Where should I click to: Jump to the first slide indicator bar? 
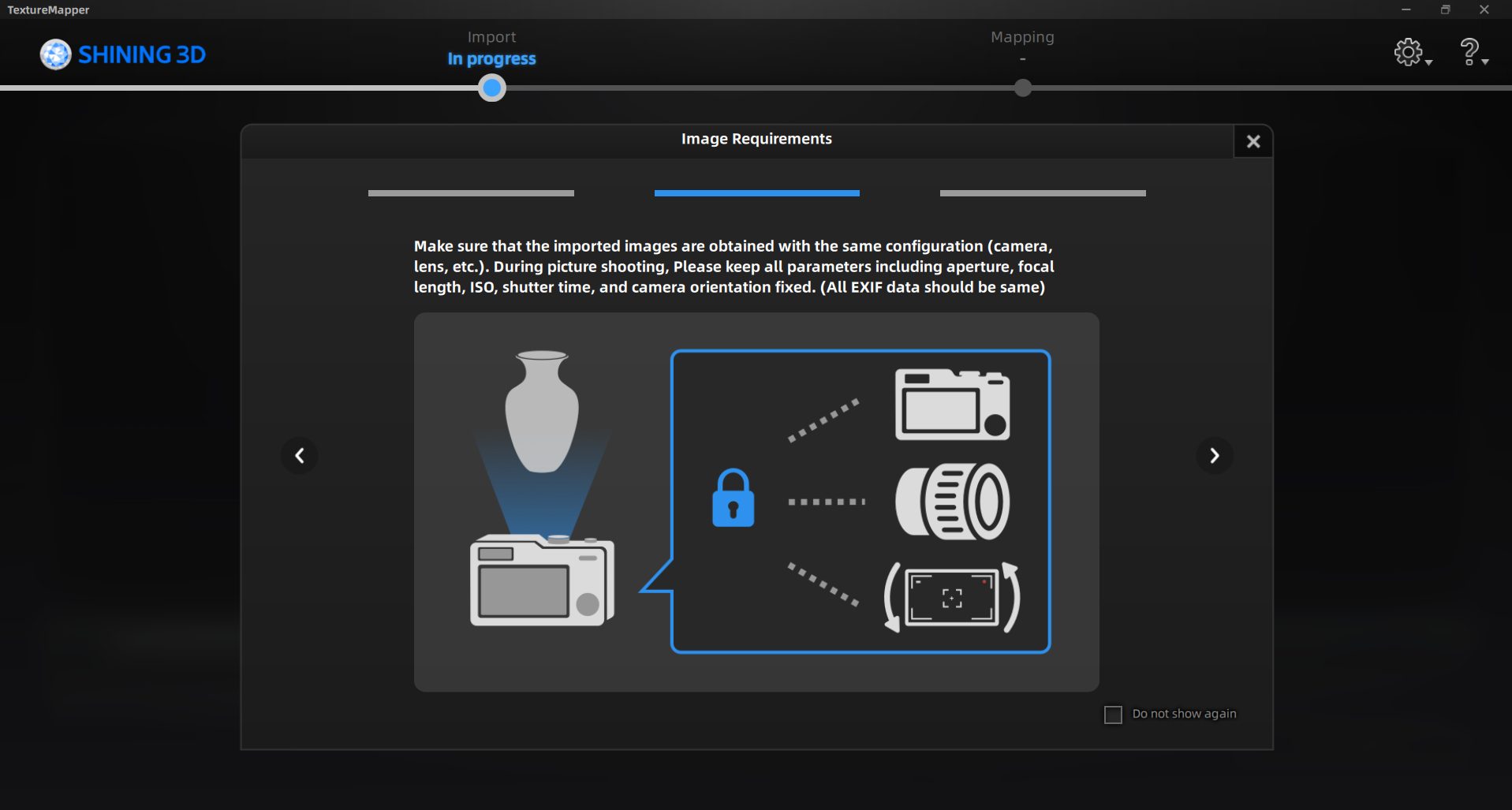(471, 193)
